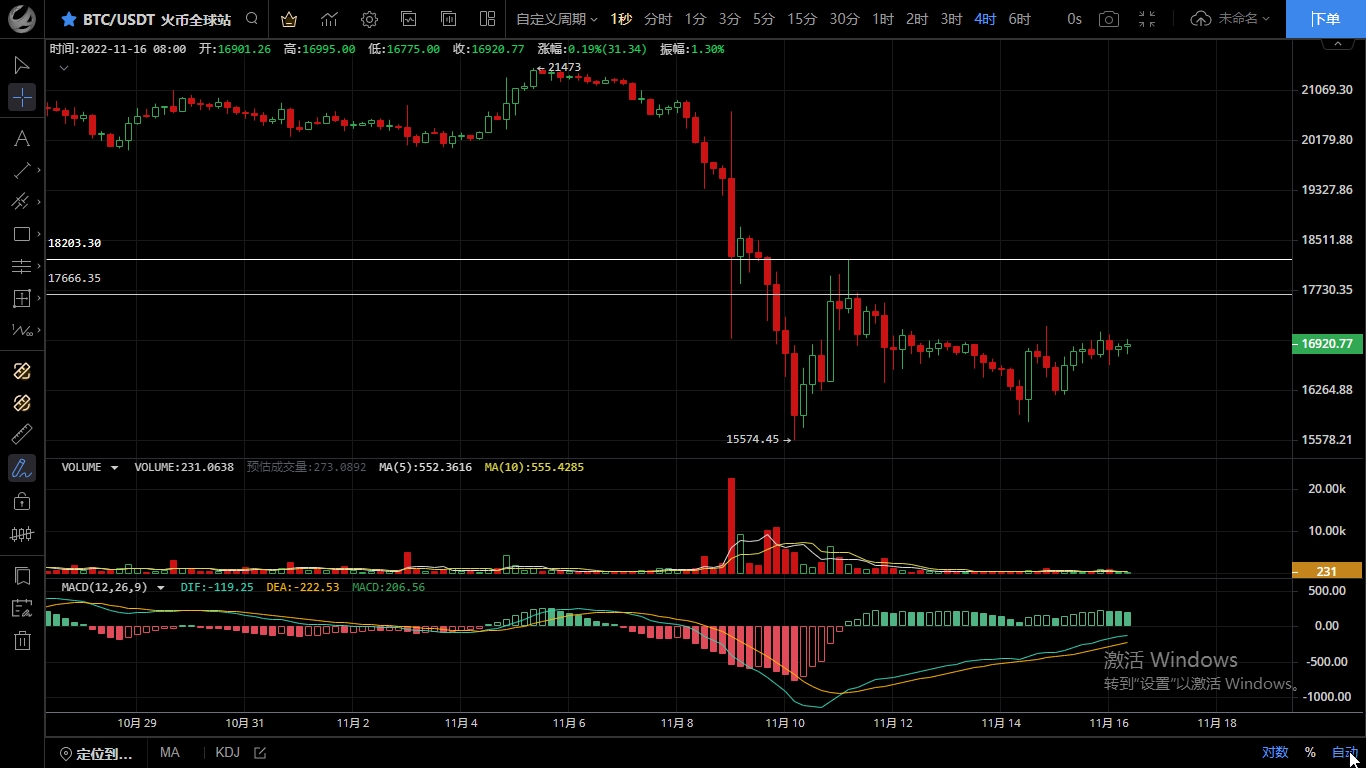The image size is (1366, 768).
Task: Open the bookmark icon in left sidebar
Action: tap(22, 576)
